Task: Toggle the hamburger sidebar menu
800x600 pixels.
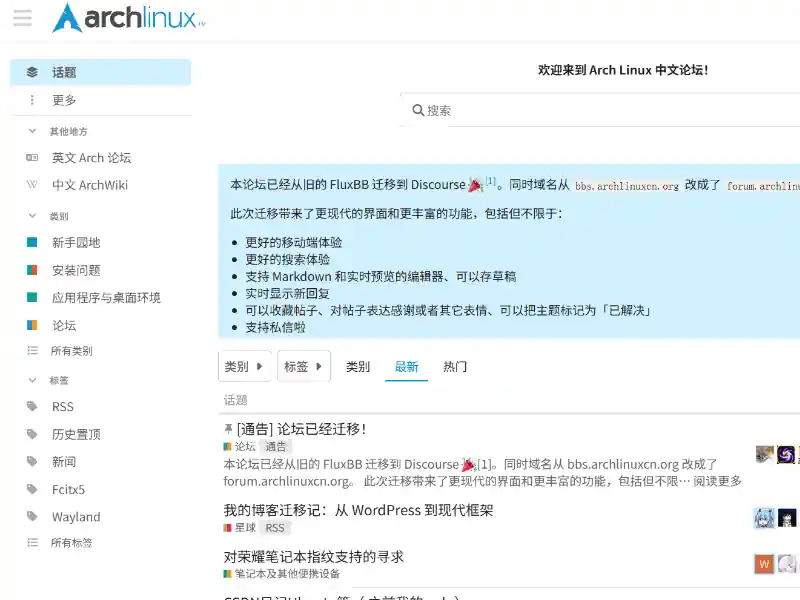Action: 22,18
